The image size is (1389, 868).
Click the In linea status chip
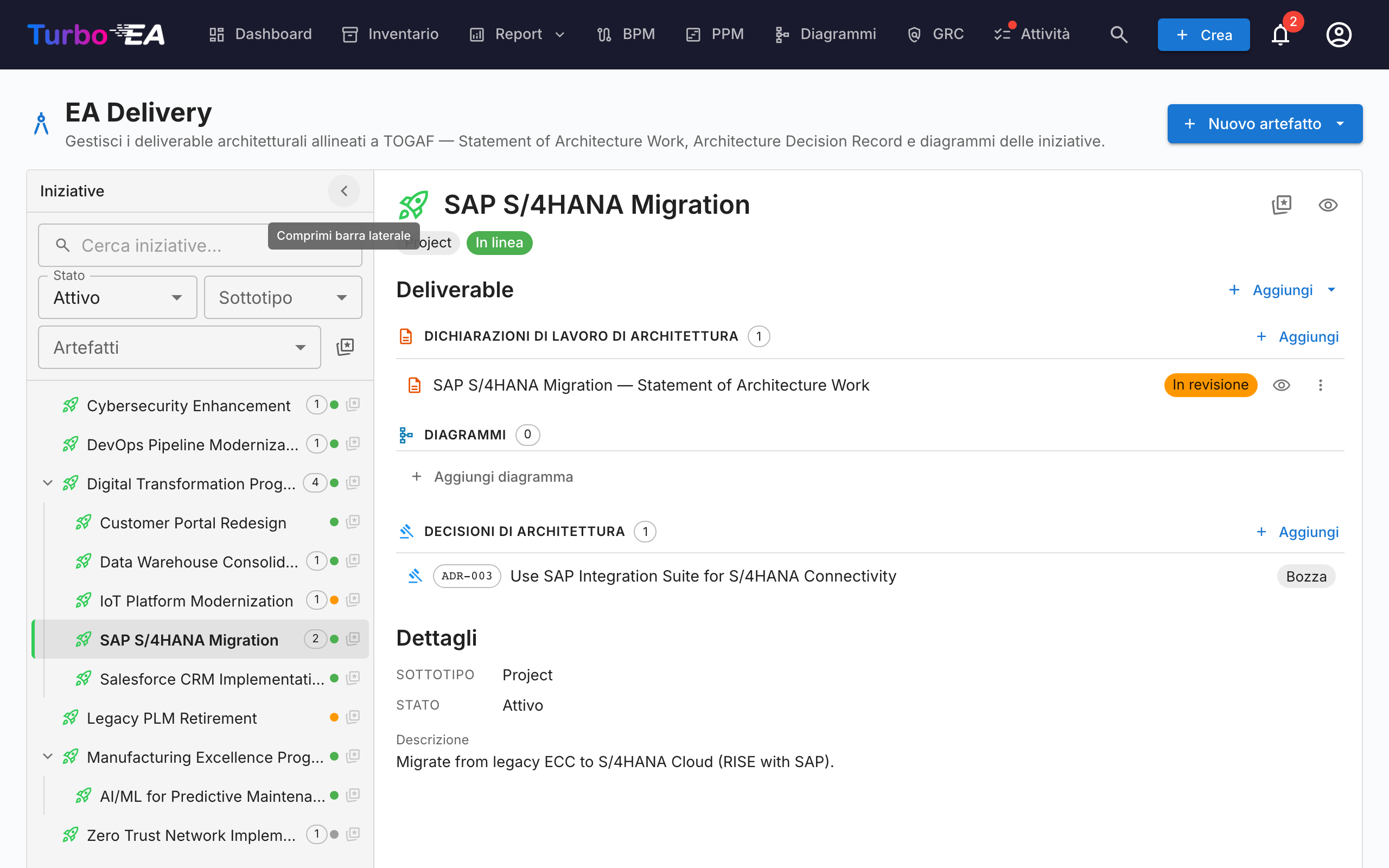coord(499,242)
